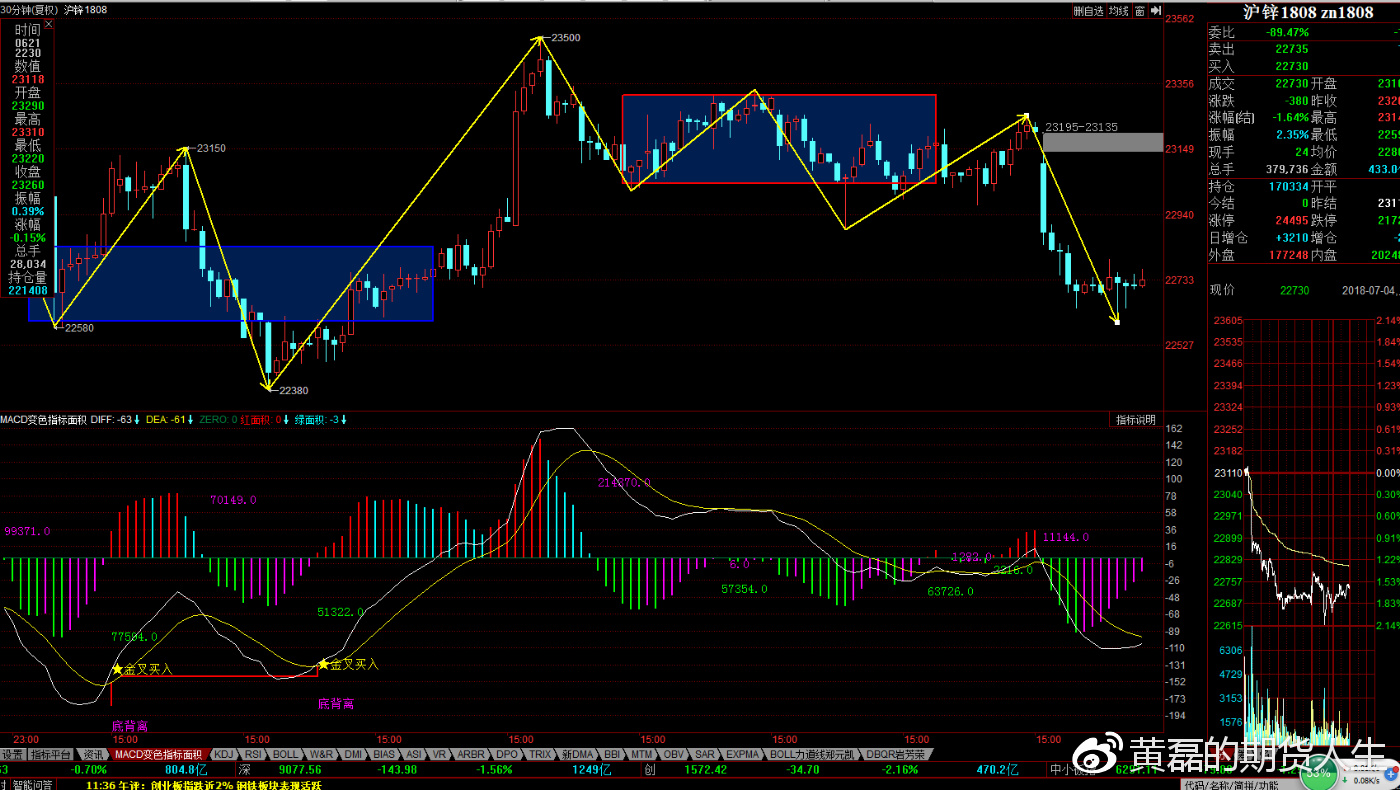Open the 指标说明 indicator description

pos(1135,419)
